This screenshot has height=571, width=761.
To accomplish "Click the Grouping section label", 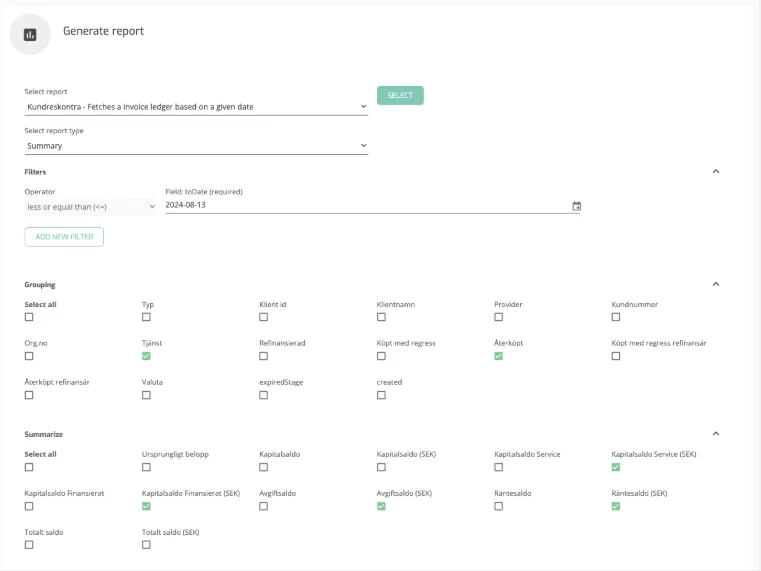I will [x=40, y=285].
